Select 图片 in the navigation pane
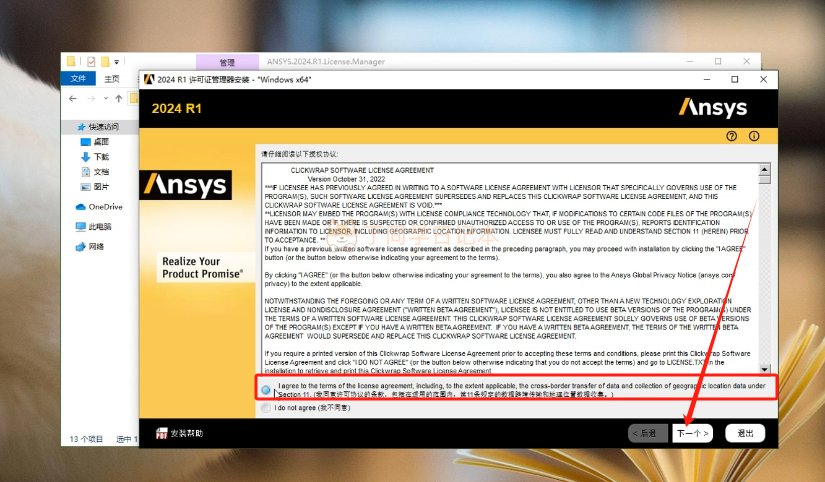Image resolution: width=825 pixels, height=482 pixels. coord(95,187)
